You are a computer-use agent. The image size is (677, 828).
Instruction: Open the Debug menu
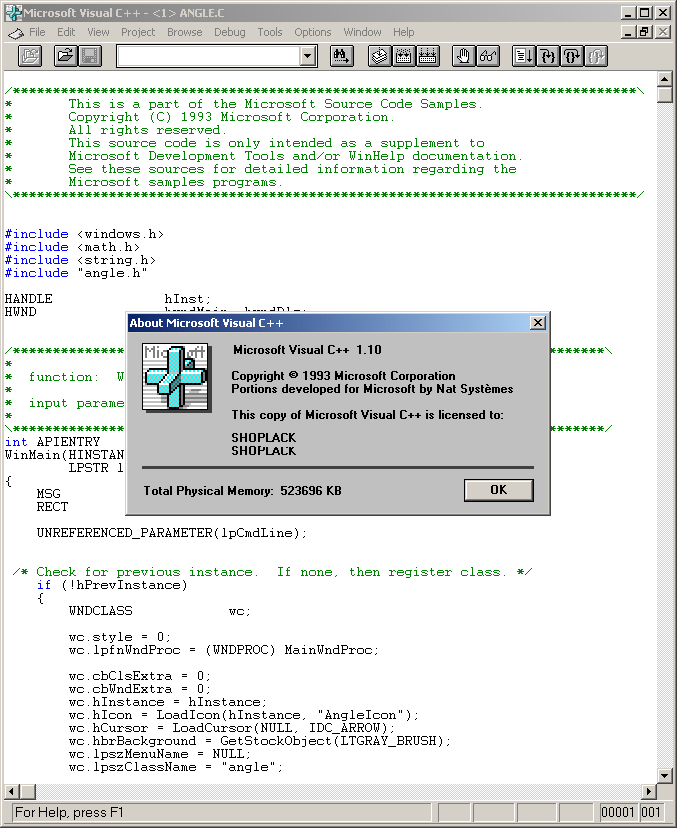[x=229, y=32]
